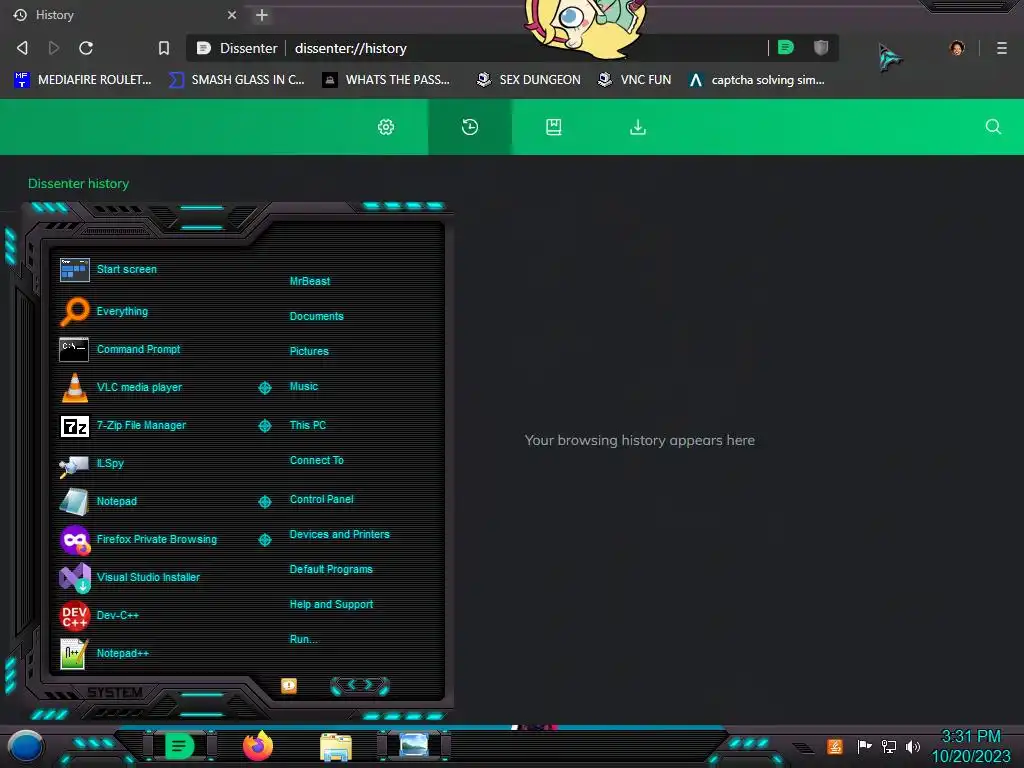Open the VNC FUN bookmark
The height and width of the screenshot is (768, 1024).
pos(635,80)
